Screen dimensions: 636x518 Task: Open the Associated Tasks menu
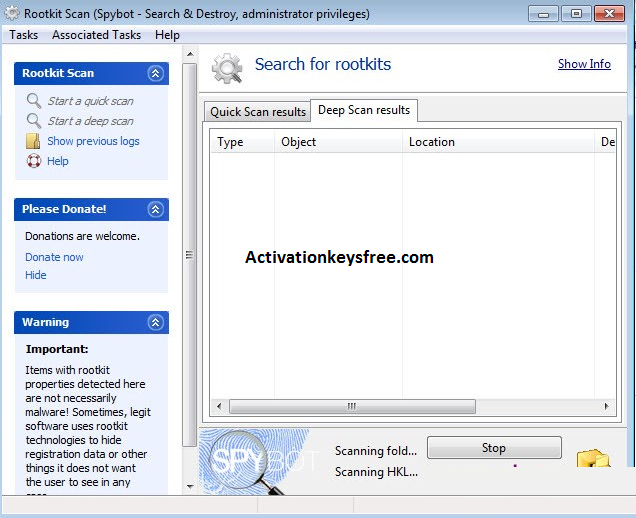[97, 35]
